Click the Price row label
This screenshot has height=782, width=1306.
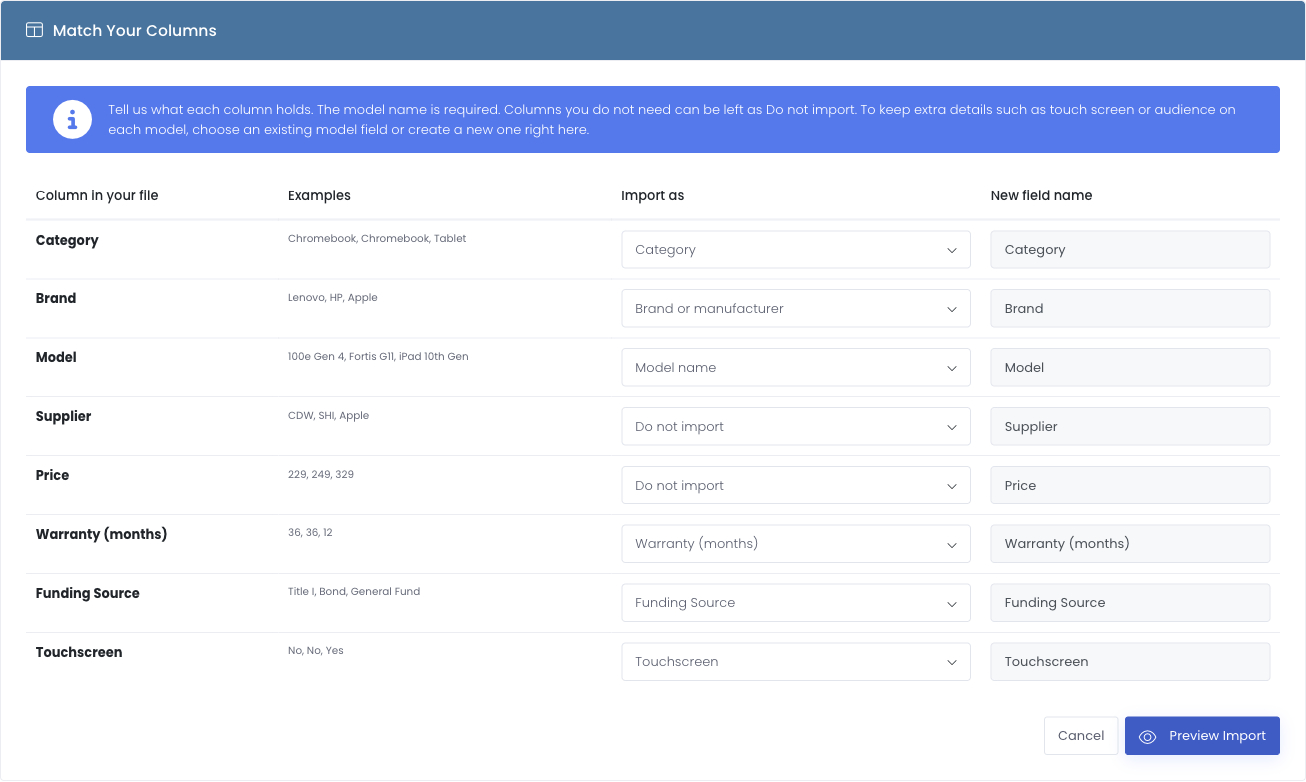[53, 476]
